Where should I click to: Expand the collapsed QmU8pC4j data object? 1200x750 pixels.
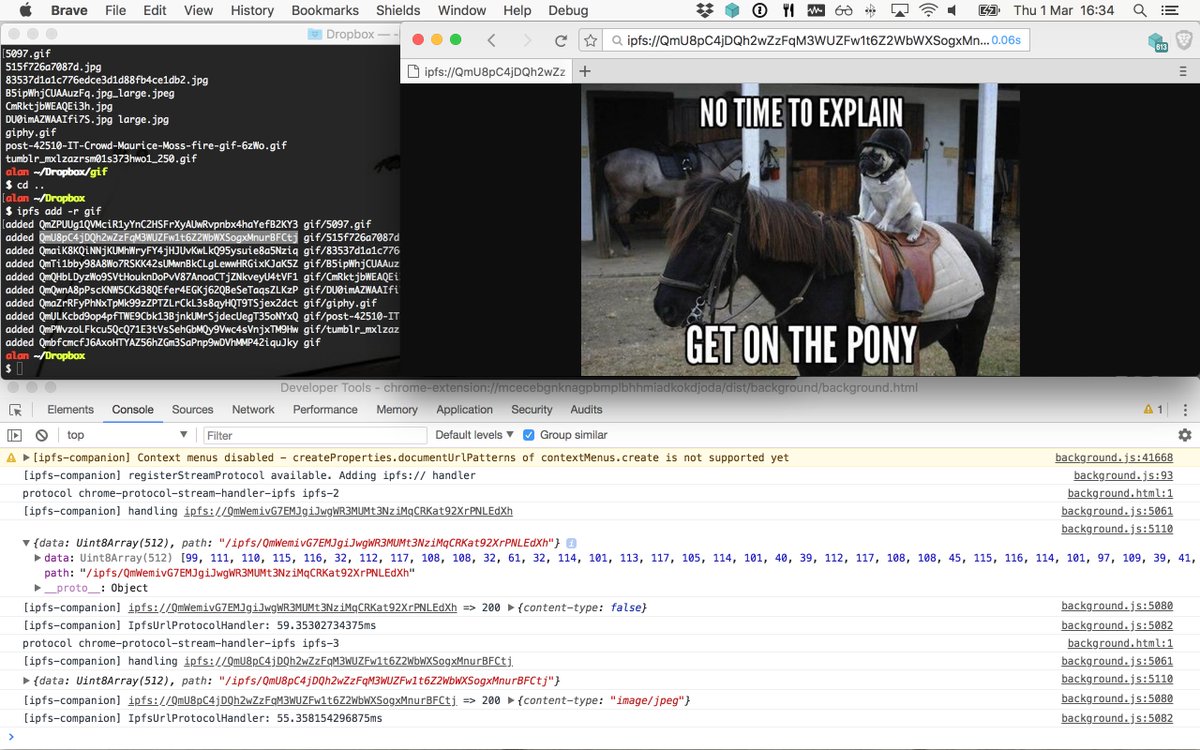(x=27, y=680)
